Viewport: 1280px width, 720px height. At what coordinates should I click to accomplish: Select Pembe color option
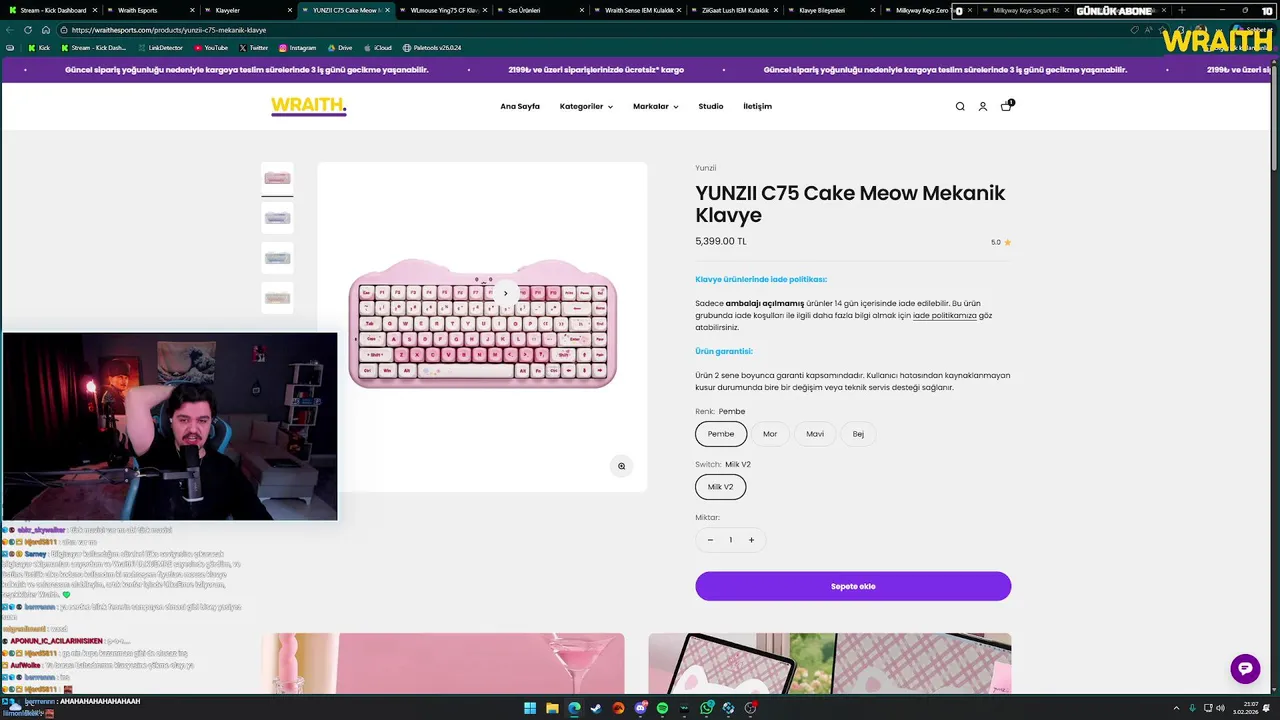(721, 434)
